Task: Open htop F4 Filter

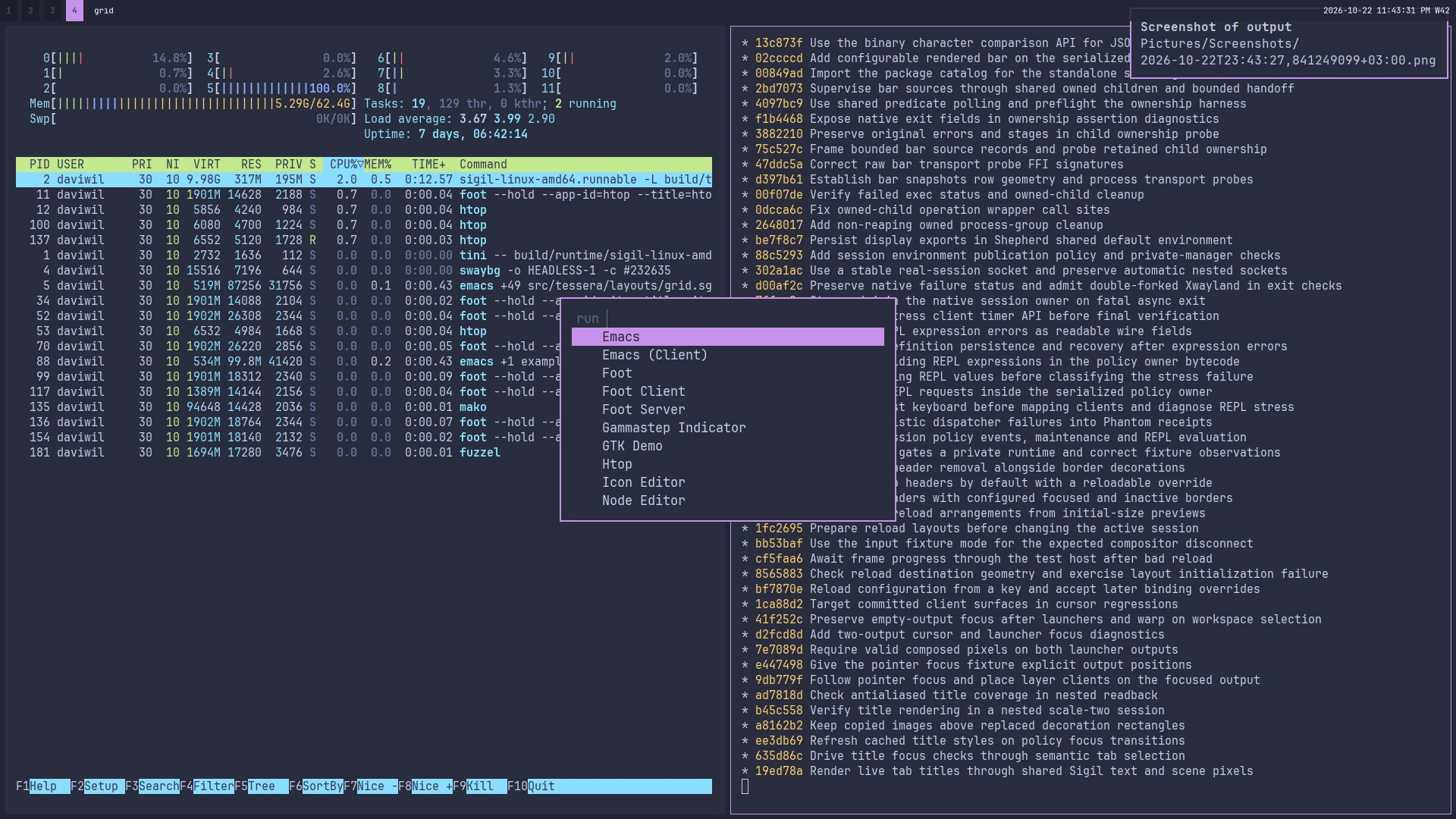Action: pyautogui.click(x=207, y=786)
